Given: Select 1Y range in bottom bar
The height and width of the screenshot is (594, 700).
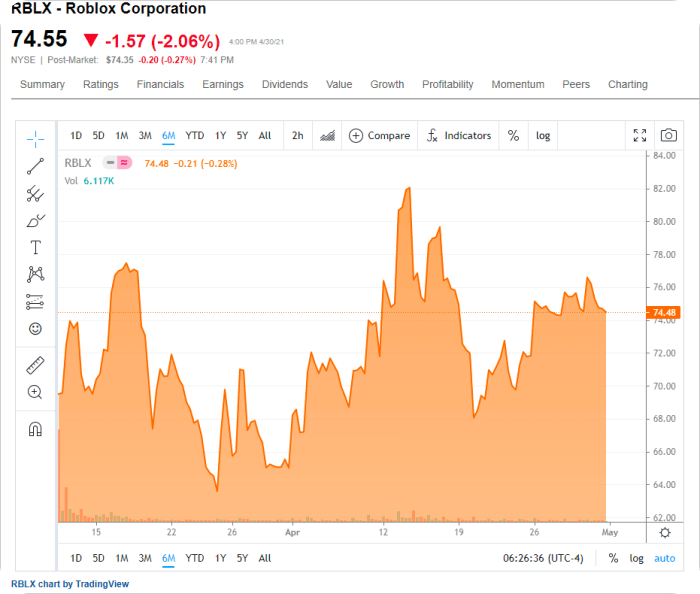Looking at the screenshot, I should click(221, 558).
